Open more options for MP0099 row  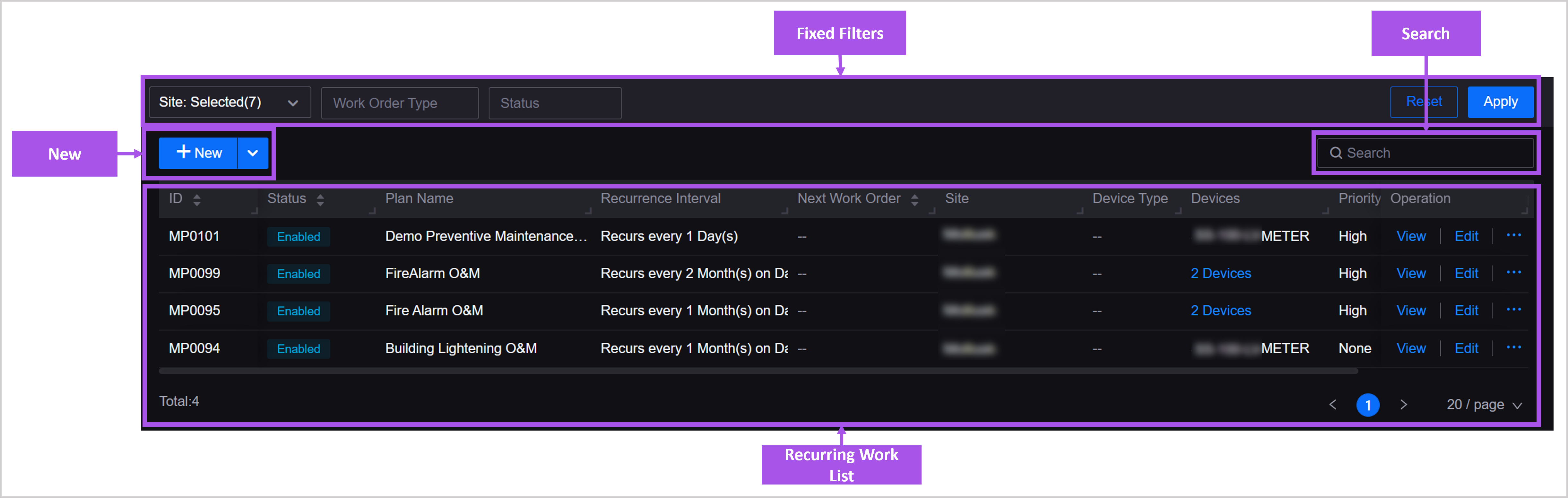(1513, 273)
